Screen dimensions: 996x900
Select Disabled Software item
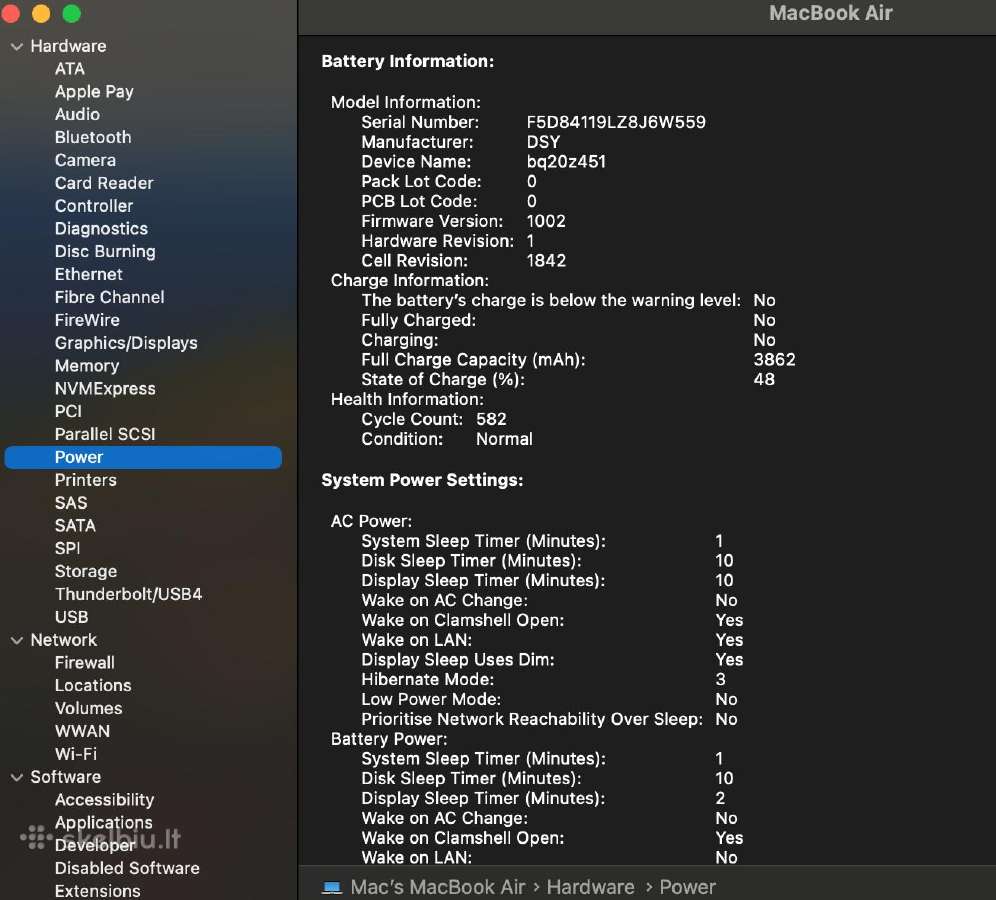coord(128,869)
